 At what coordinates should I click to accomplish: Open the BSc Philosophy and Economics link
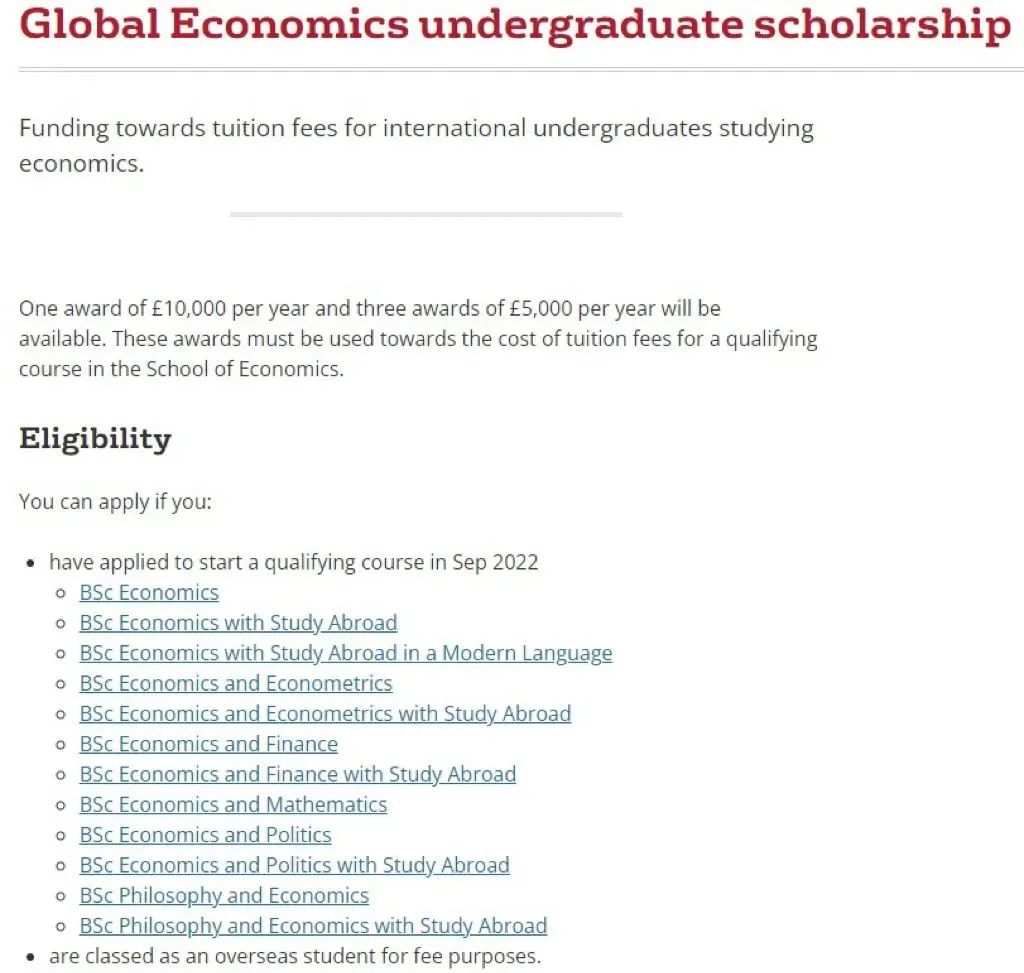tap(224, 896)
